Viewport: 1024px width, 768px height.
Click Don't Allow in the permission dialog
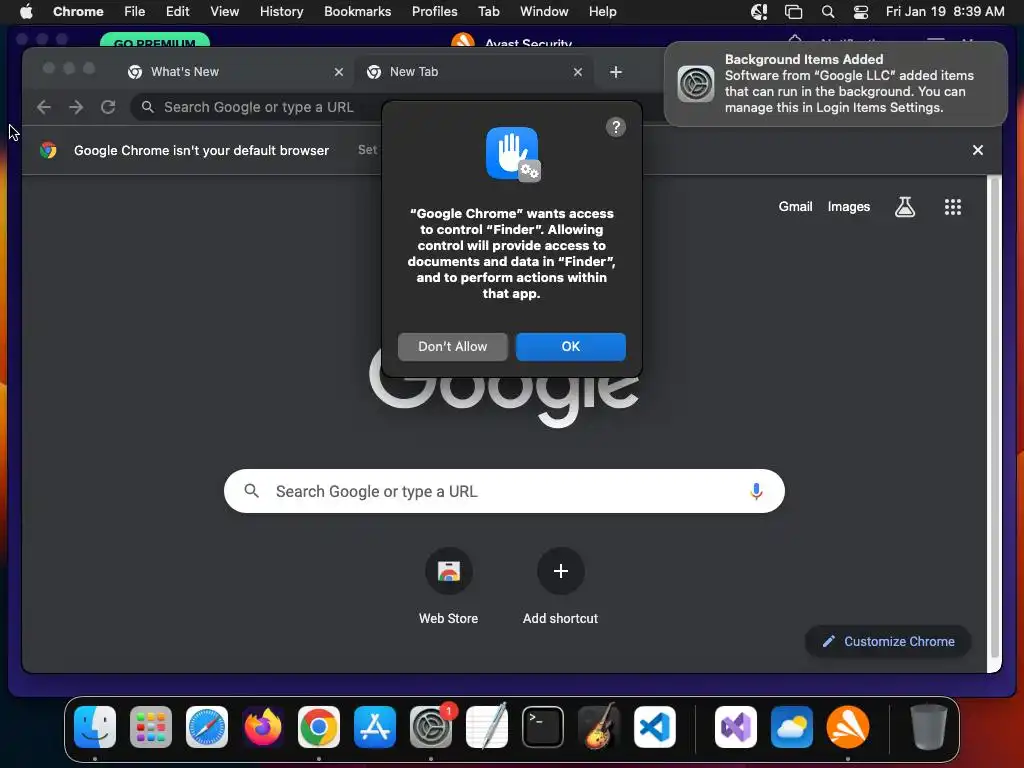coord(453,347)
